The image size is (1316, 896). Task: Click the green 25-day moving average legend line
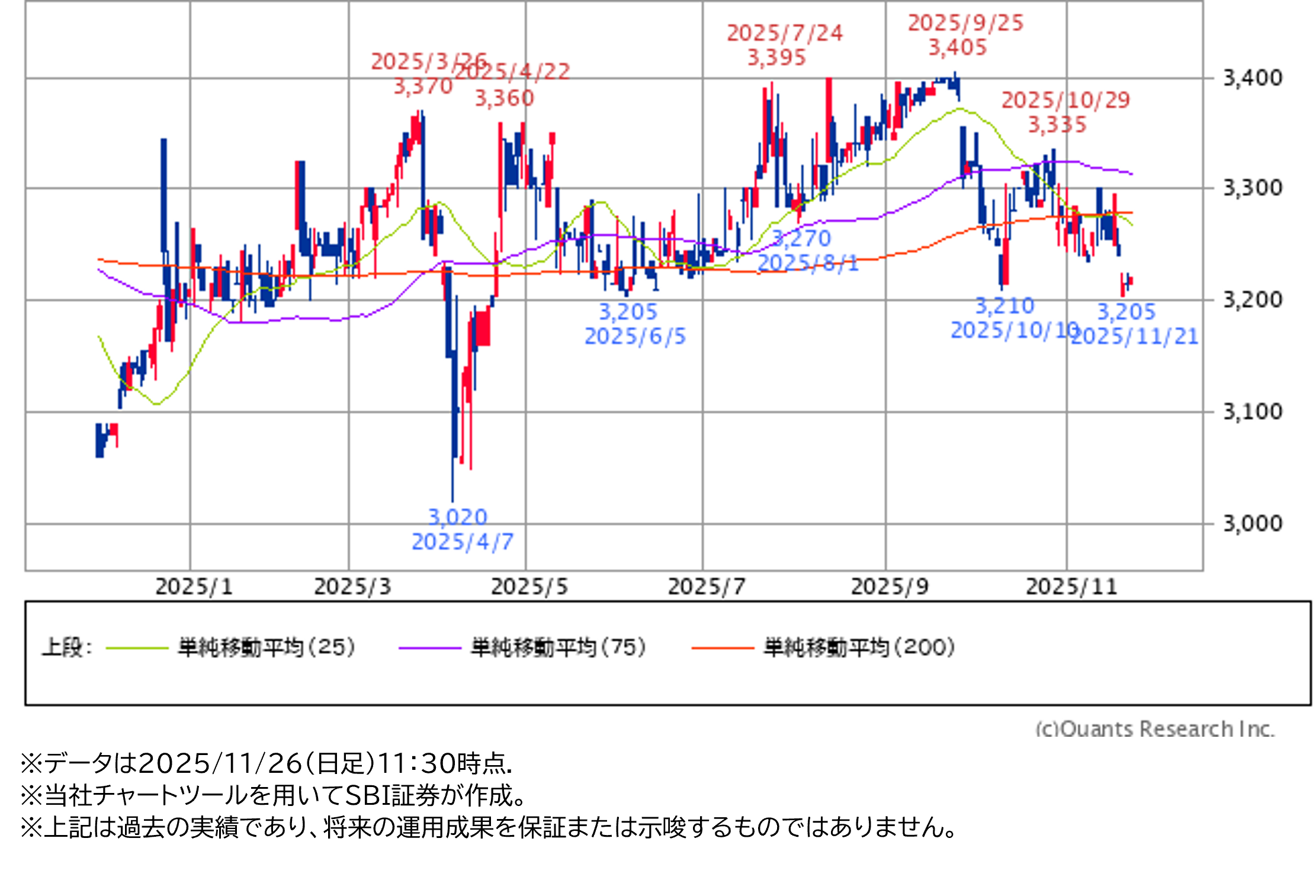[x=137, y=648]
